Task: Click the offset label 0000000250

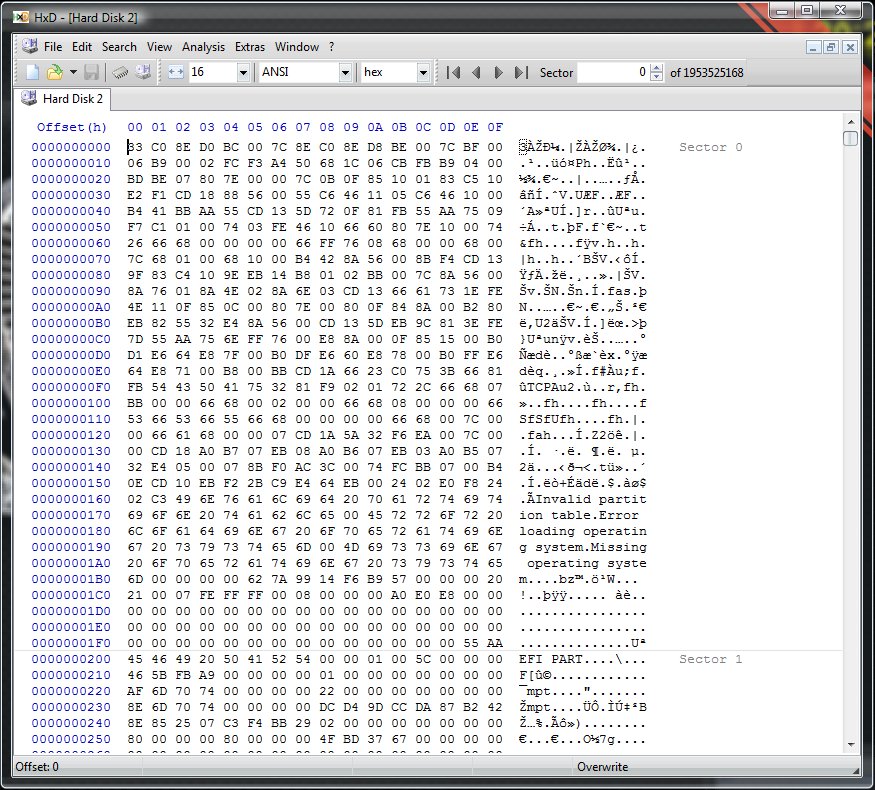Action: 71,739
